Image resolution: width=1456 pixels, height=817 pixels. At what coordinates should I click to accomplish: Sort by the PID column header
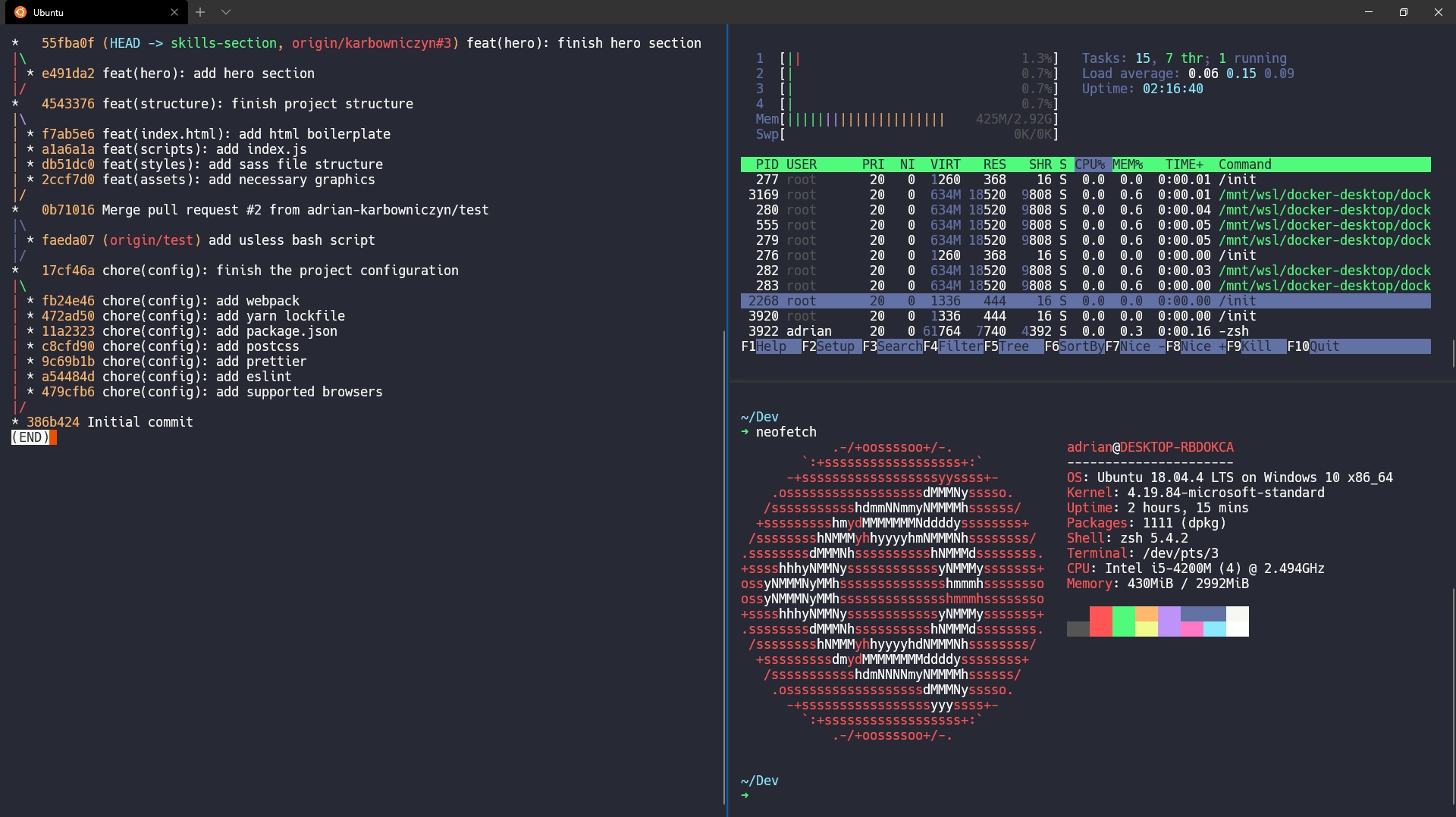point(767,164)
